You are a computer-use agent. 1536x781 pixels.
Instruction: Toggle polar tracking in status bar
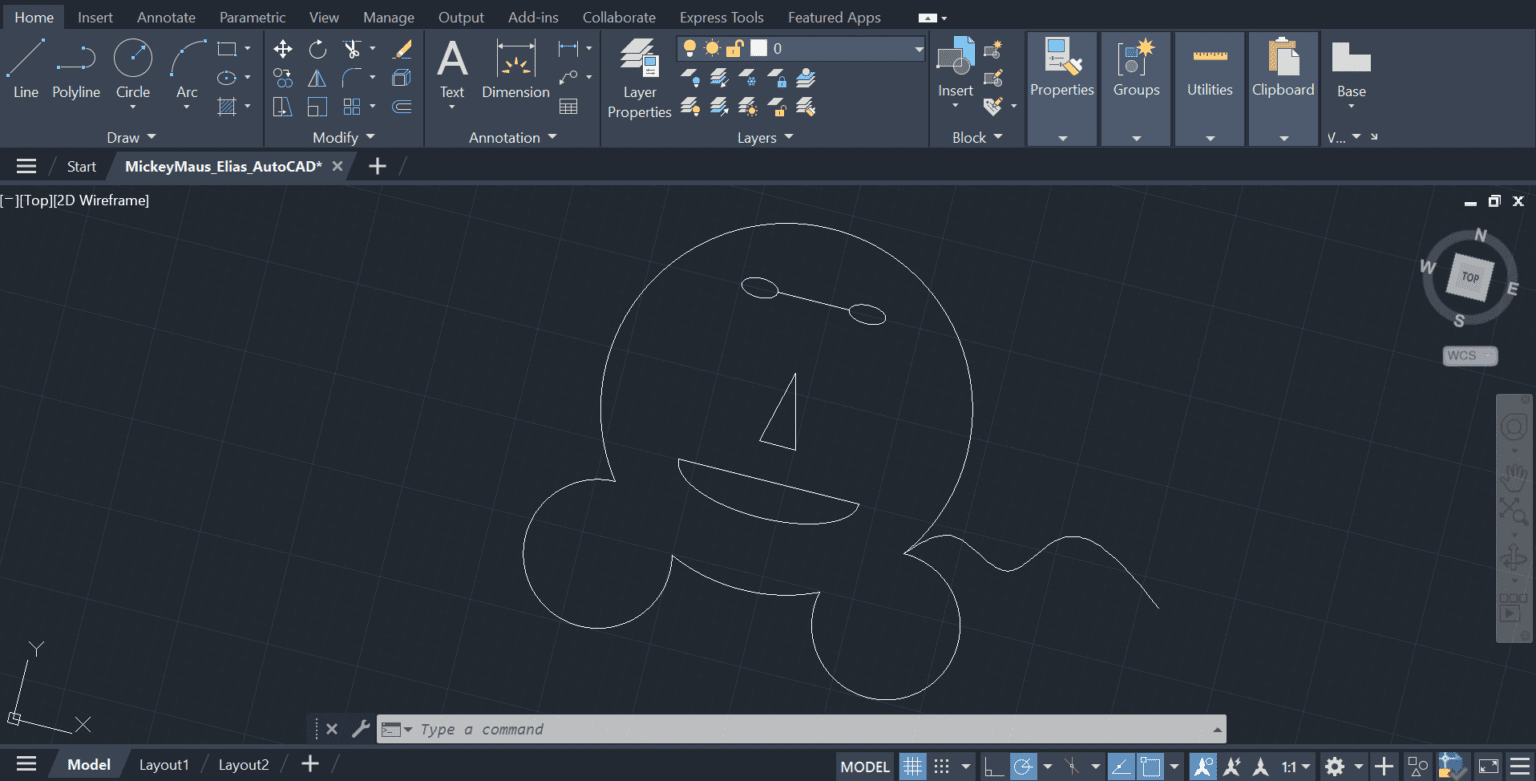[1023, 766]
